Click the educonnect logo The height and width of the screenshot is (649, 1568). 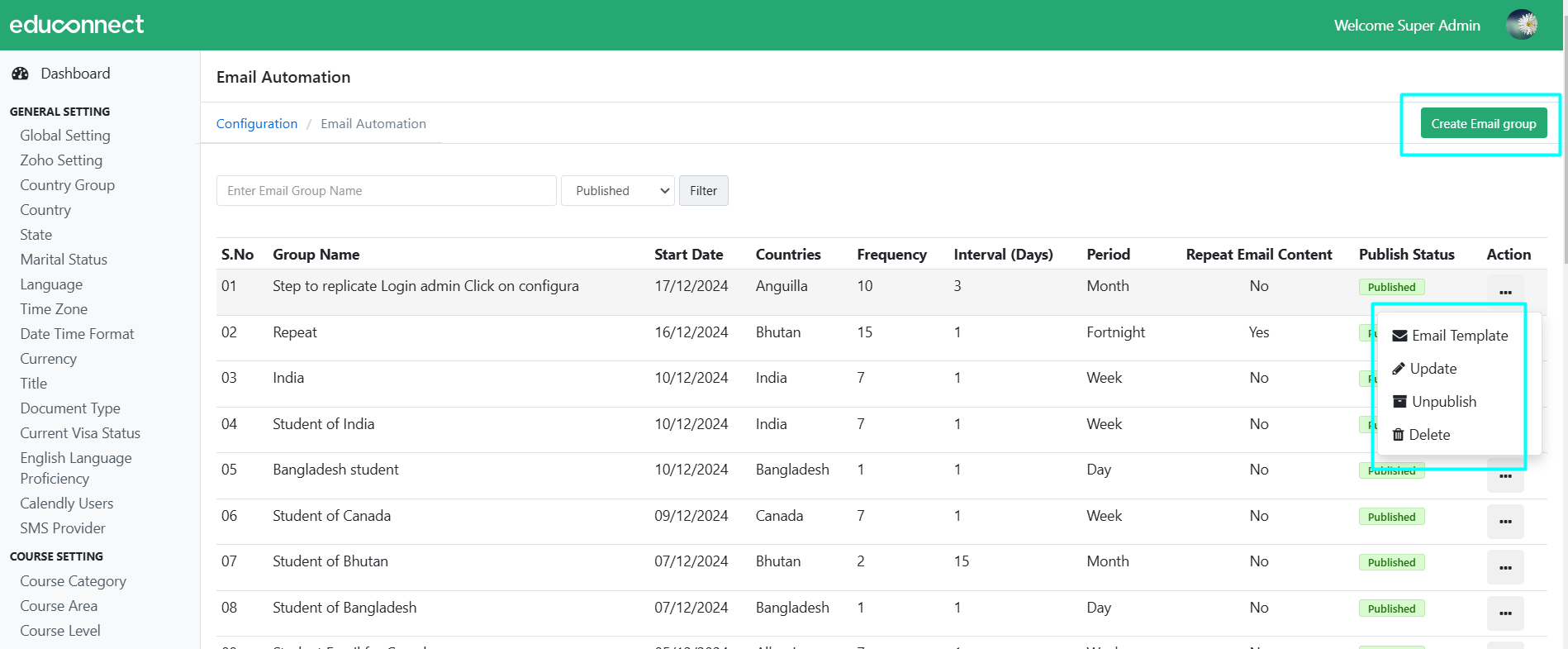tap(77, 25)
